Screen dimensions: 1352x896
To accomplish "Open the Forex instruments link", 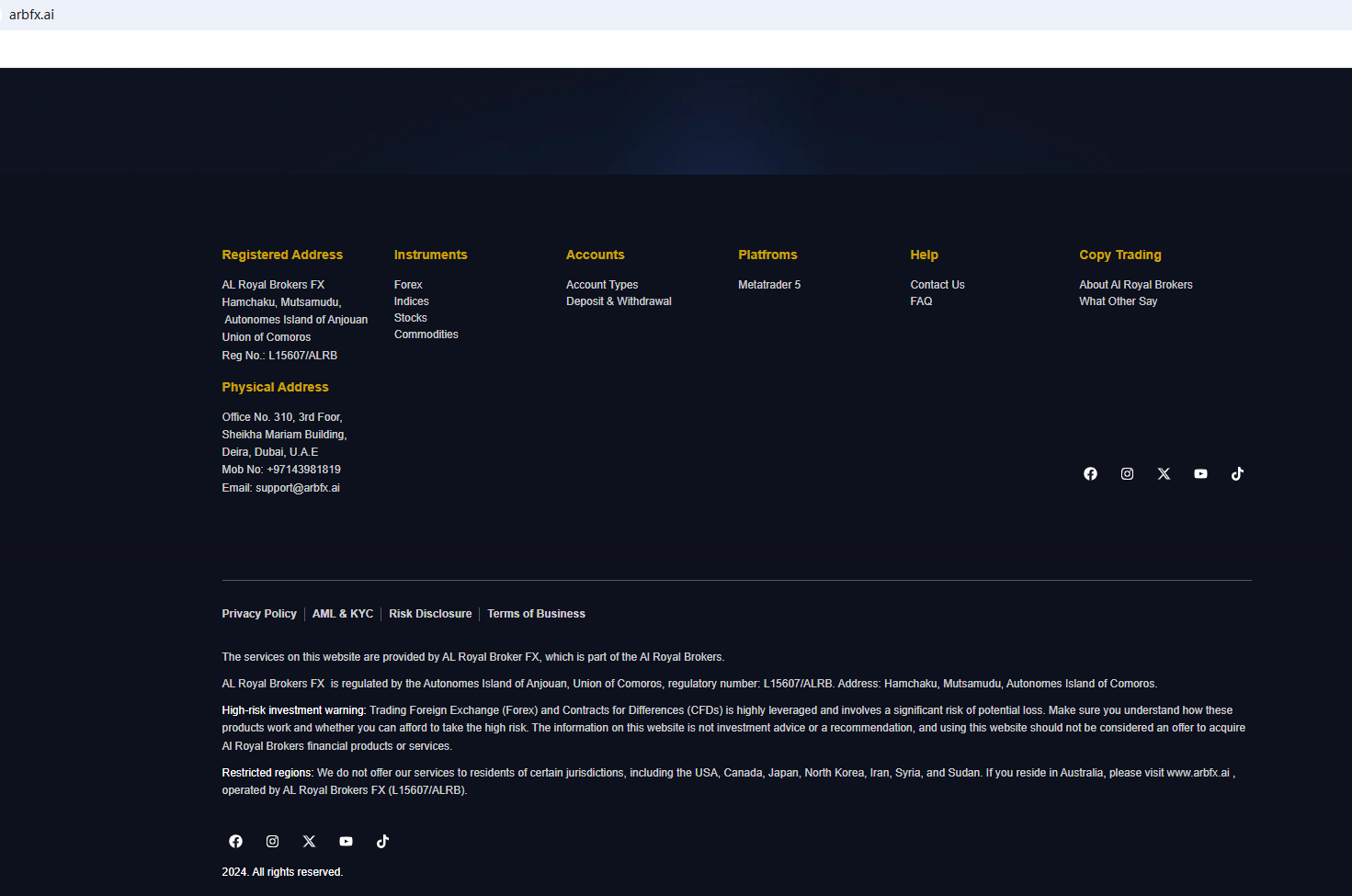I will [x=408, y=285].
